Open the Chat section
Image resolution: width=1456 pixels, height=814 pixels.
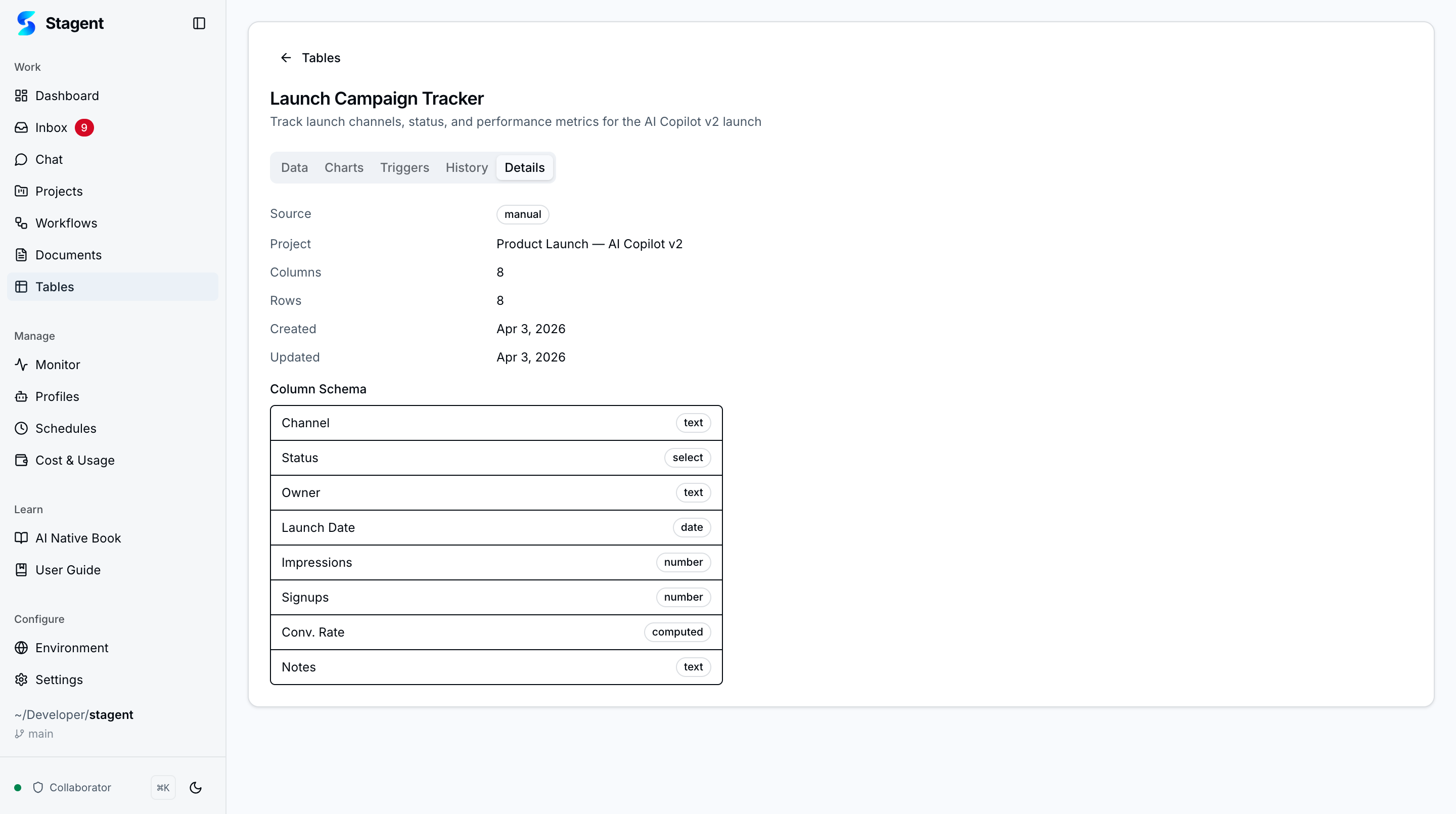(x=49, y=159)
